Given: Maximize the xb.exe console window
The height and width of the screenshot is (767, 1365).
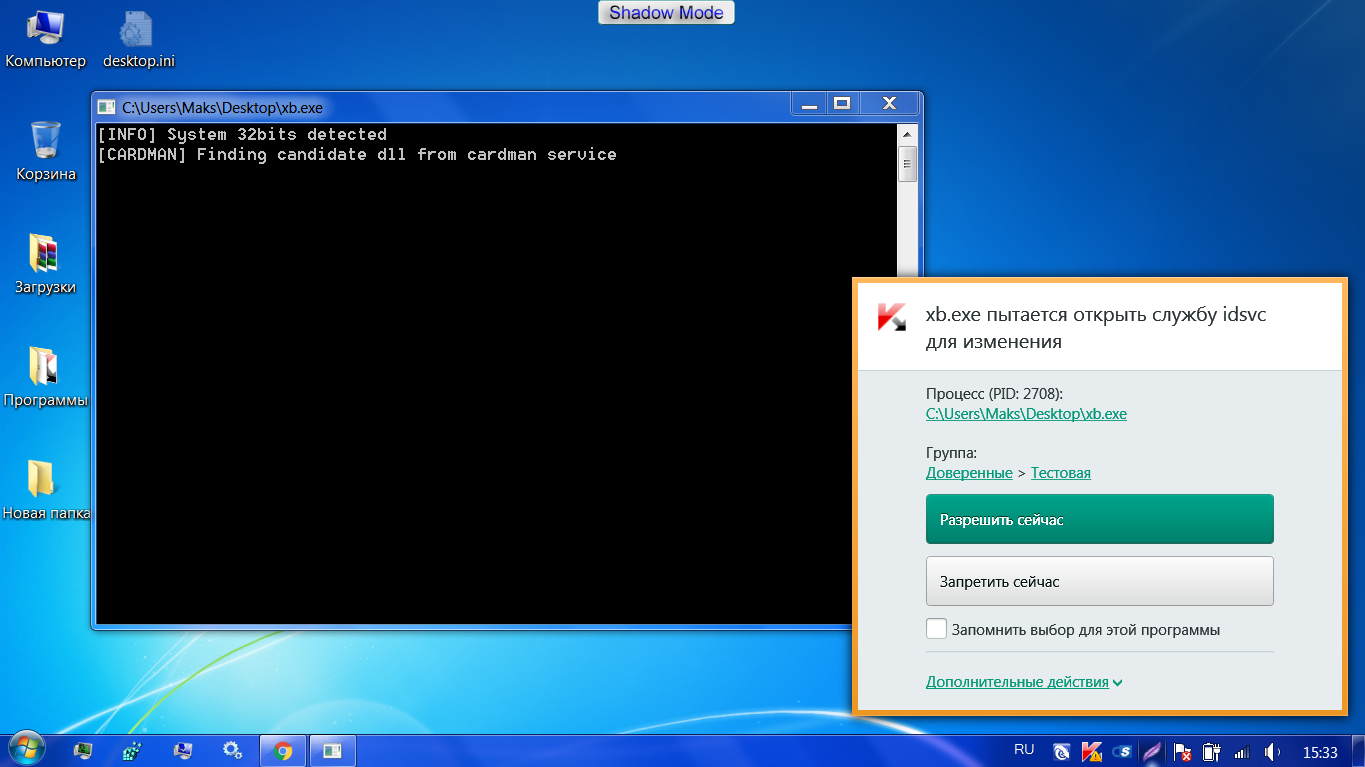Looking at the screenshot, I should click(x=842, y=104).
